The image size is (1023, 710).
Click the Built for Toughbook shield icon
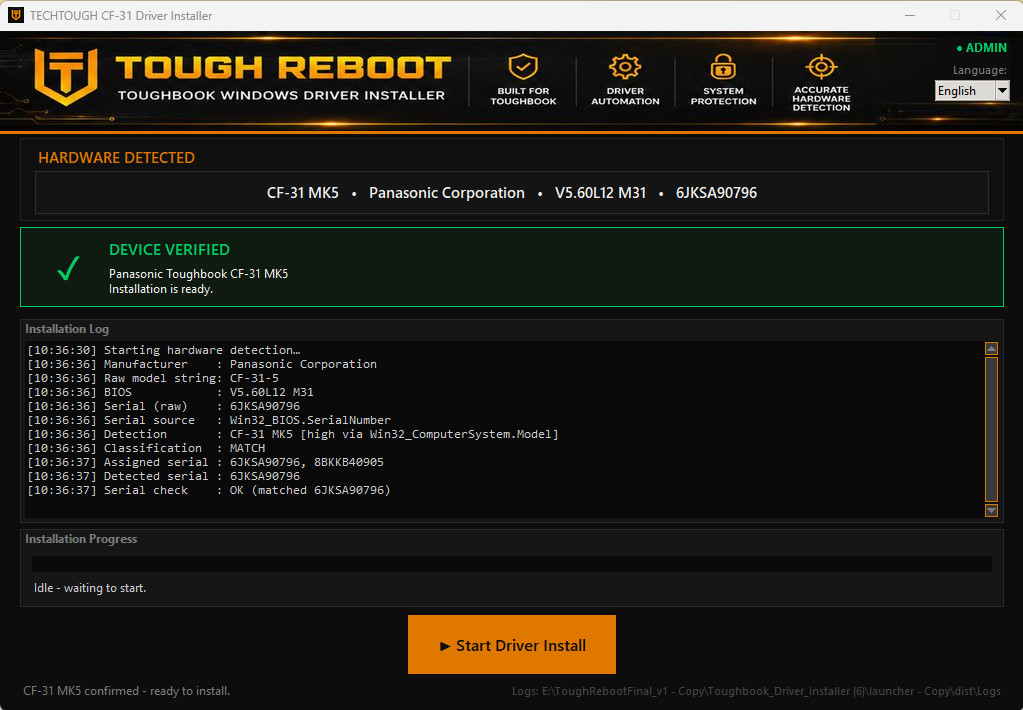523,67
